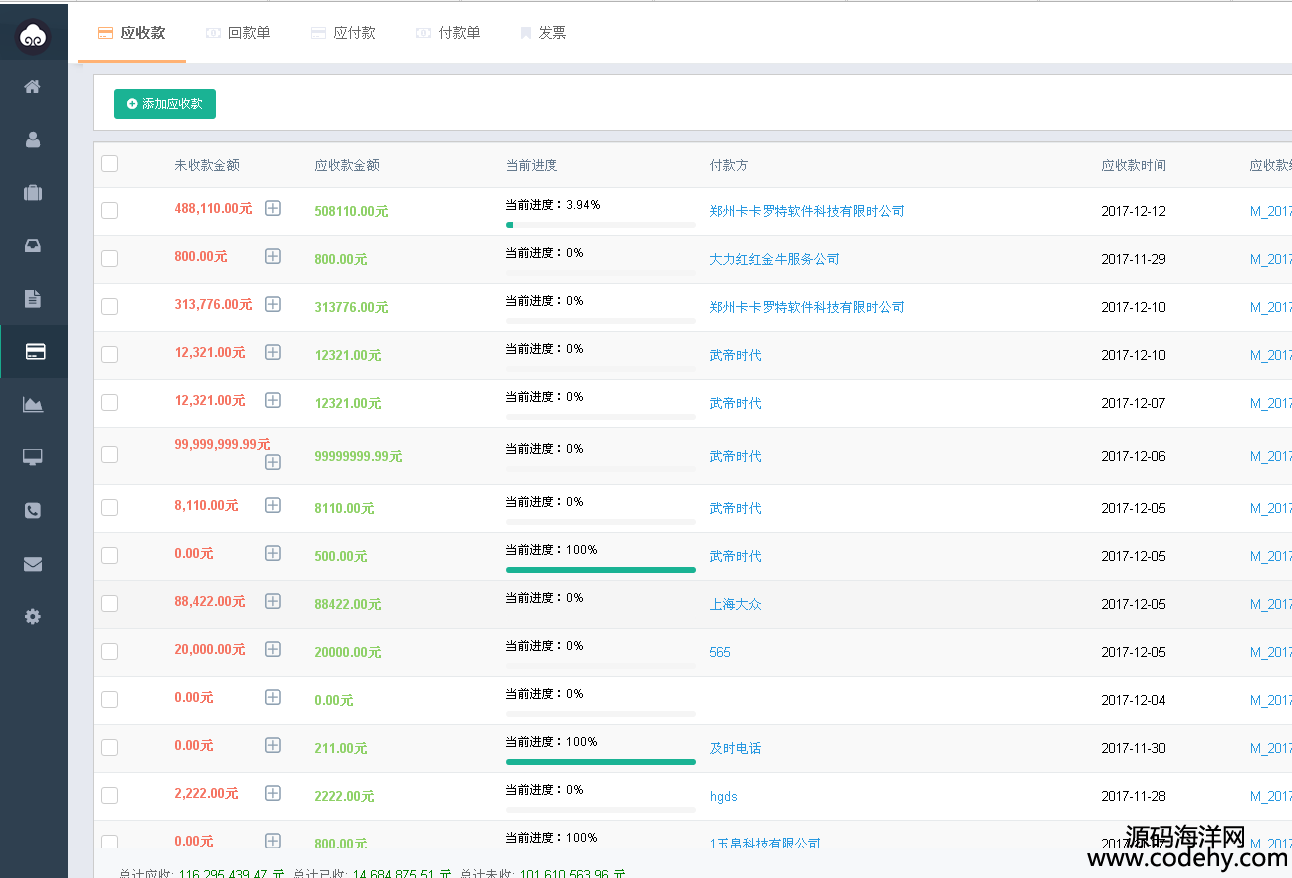Viewport: 1292px width, 878px height.
Task: Expand the 20,000.00元 row plus icon
Action: click(273, 649)
